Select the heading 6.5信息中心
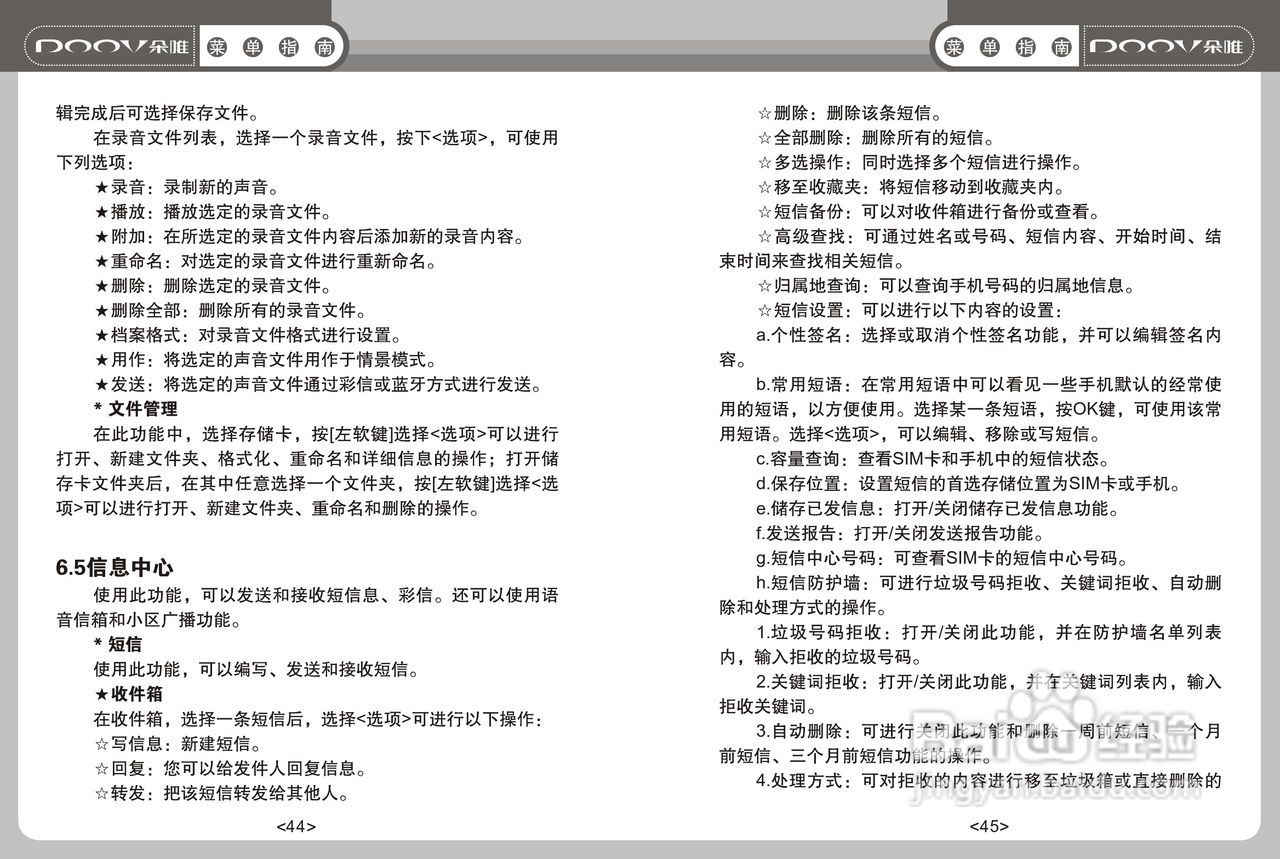 (115, 569)
